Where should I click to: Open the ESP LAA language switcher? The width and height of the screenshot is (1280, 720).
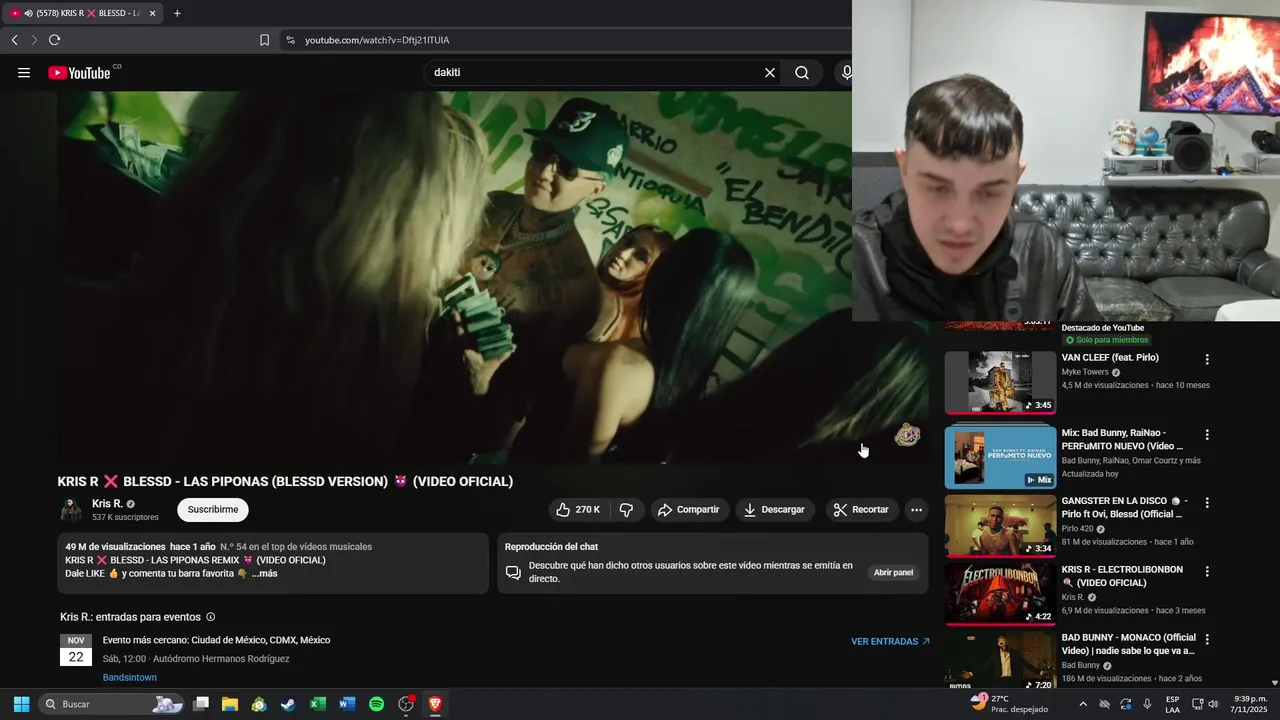(x=1172, y=704)
